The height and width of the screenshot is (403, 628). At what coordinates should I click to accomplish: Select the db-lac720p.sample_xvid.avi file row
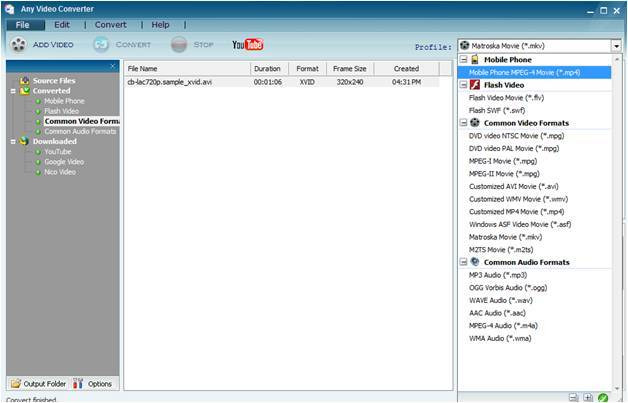click(282, 82)
